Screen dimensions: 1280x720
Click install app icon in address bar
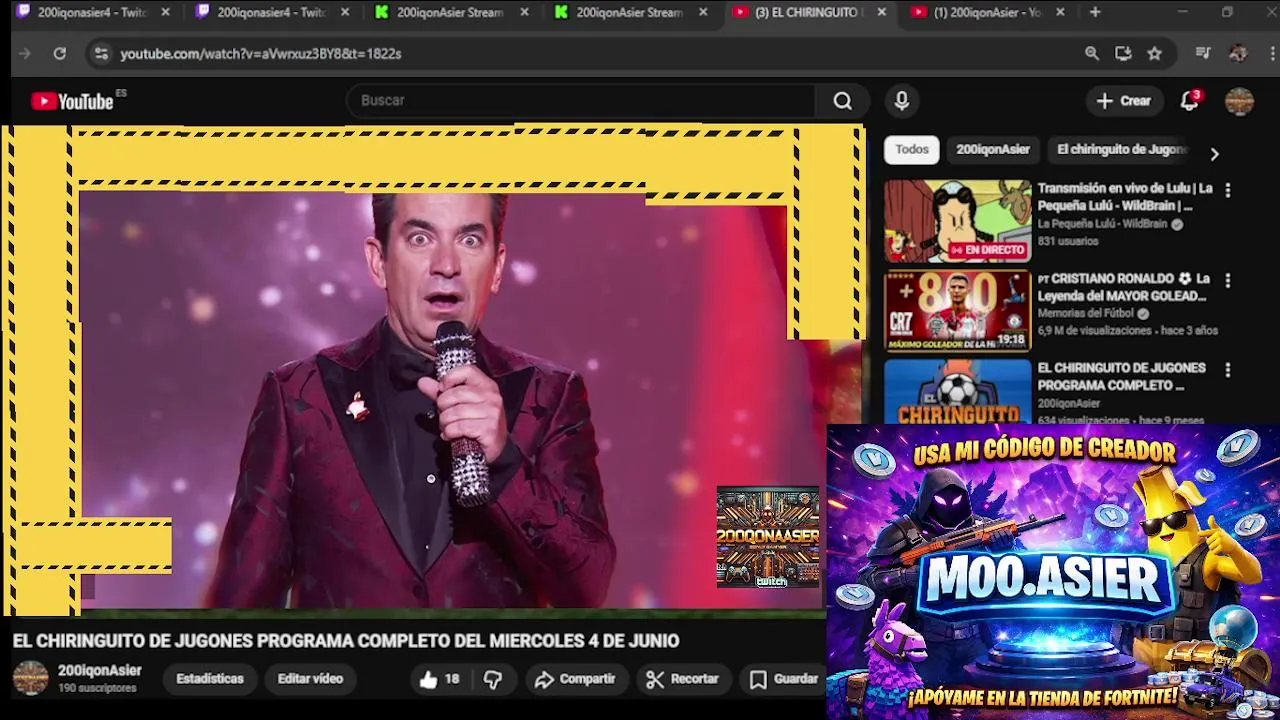pos(1123,53)
